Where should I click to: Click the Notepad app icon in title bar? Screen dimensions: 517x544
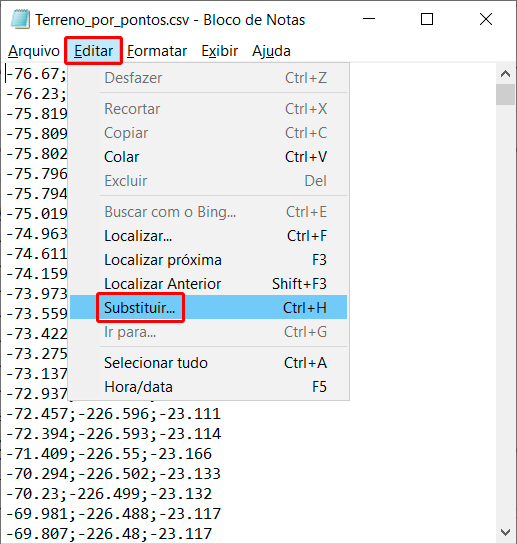20,19
